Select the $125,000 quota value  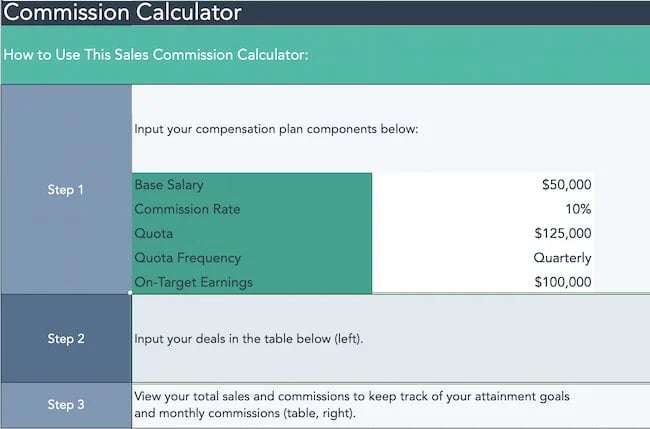(563, 233)
